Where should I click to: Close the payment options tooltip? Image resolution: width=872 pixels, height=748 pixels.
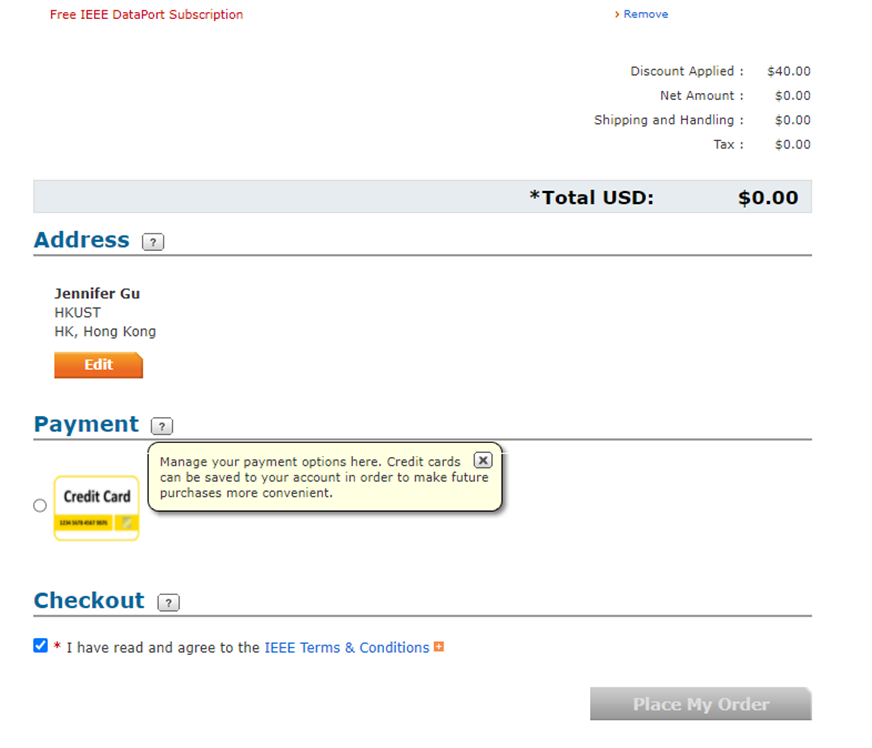pos(482,460)
